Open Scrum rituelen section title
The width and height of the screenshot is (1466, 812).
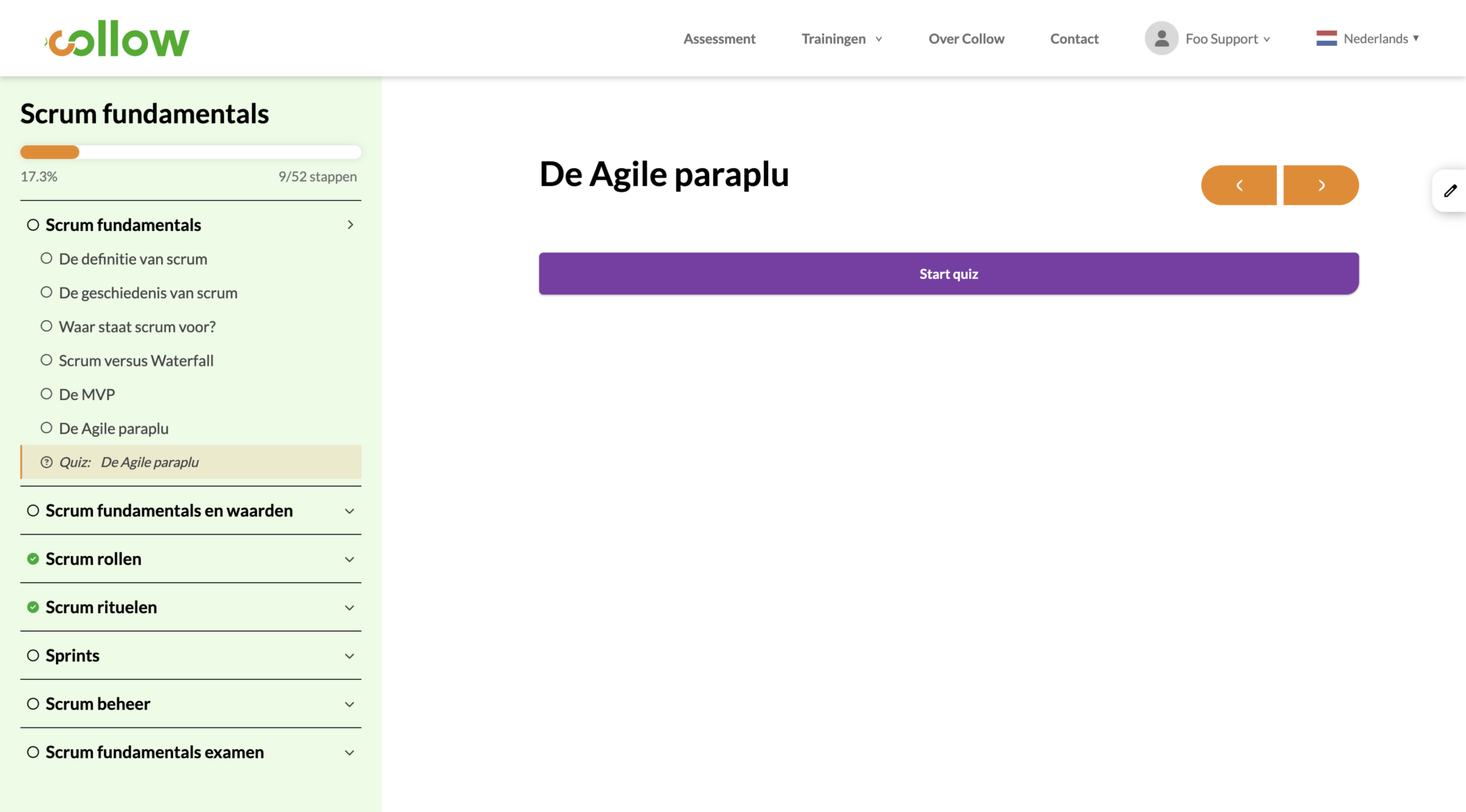pyautogui.click(x=101, y=607)
